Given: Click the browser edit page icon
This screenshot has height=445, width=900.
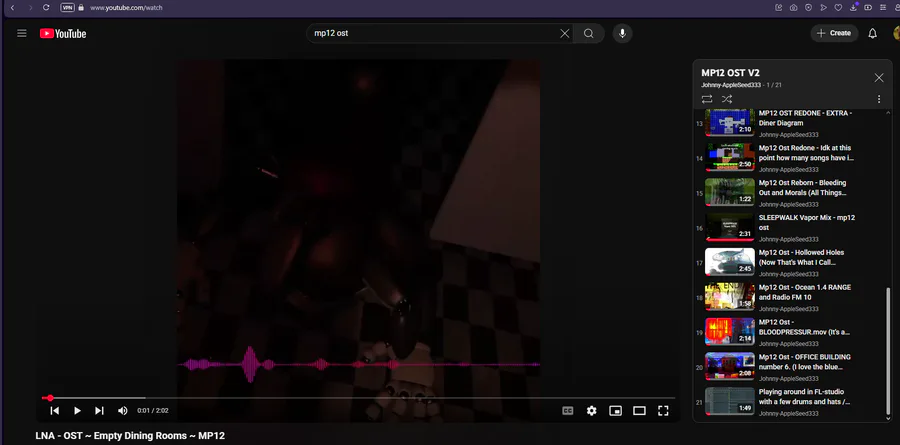Looking at the screenshot, I should point(778,7).
